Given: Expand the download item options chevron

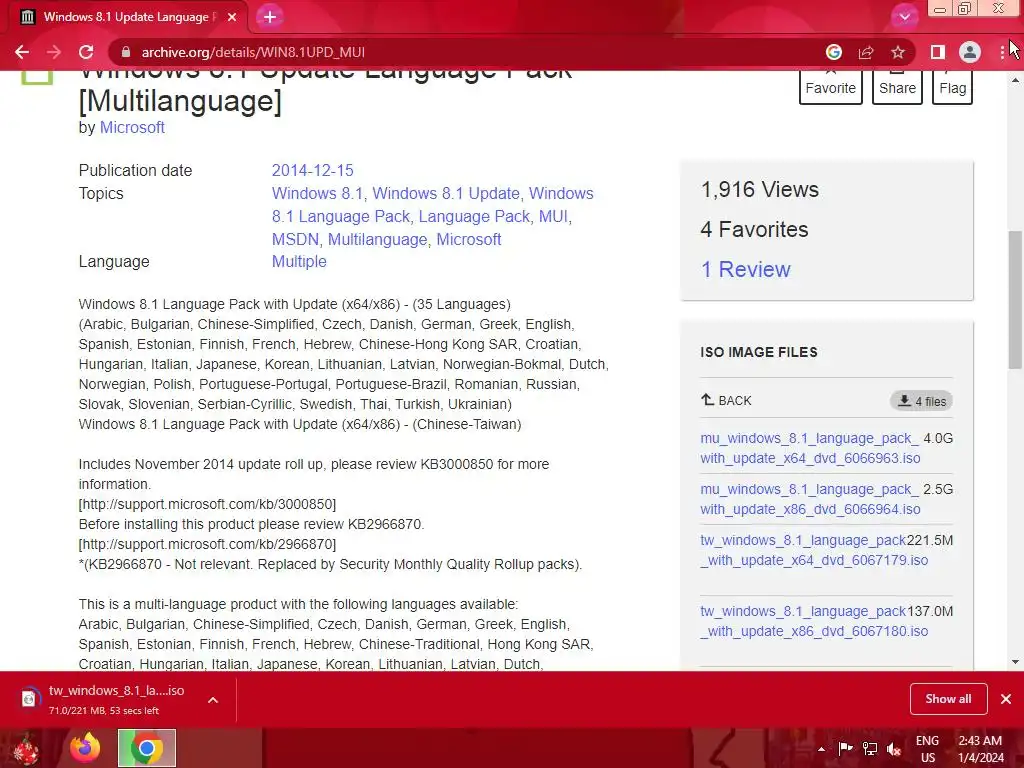Looking at the screenshot, I should point(213,699).
